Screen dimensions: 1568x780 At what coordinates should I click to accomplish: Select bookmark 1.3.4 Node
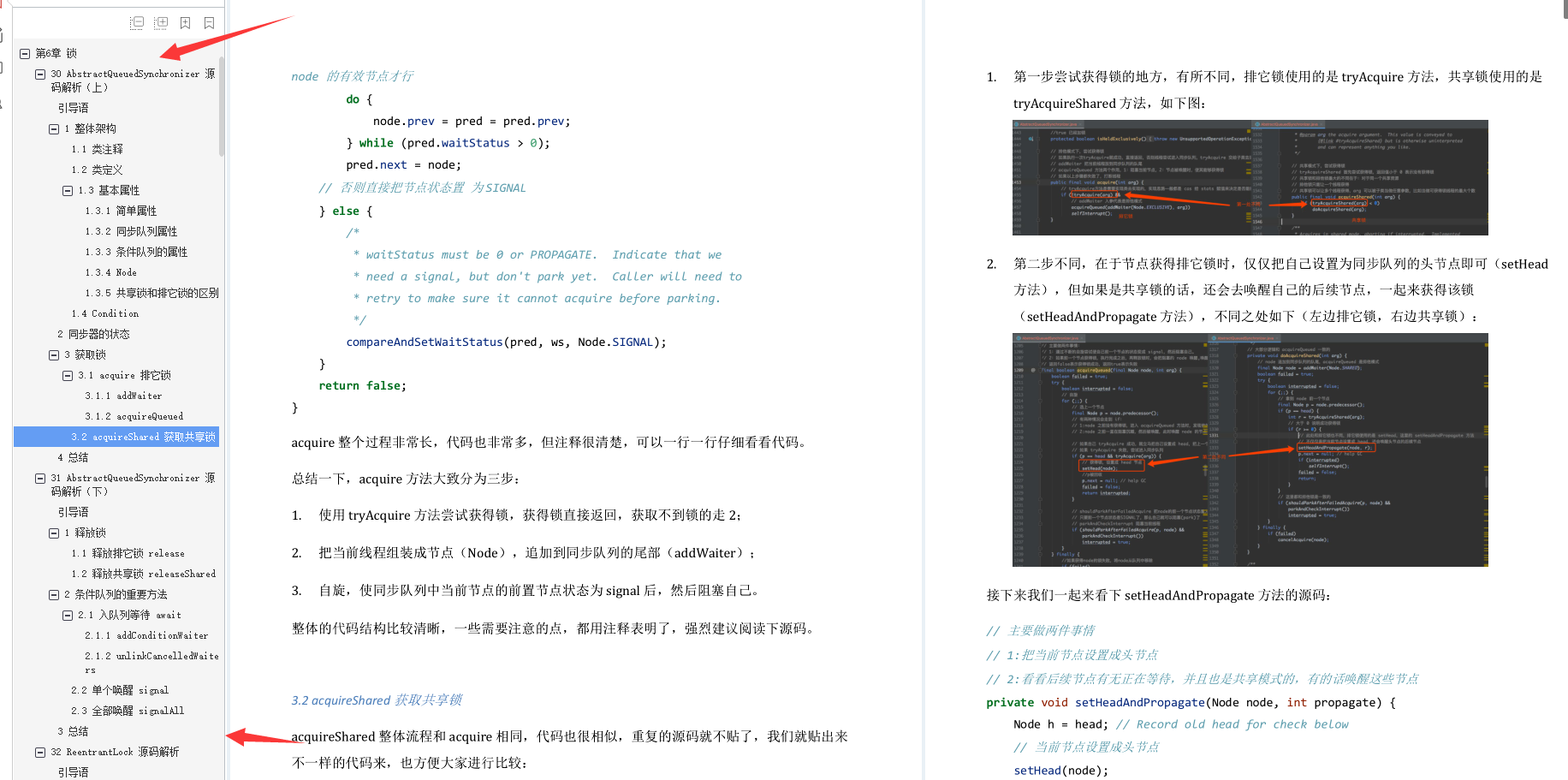[110, 272]
